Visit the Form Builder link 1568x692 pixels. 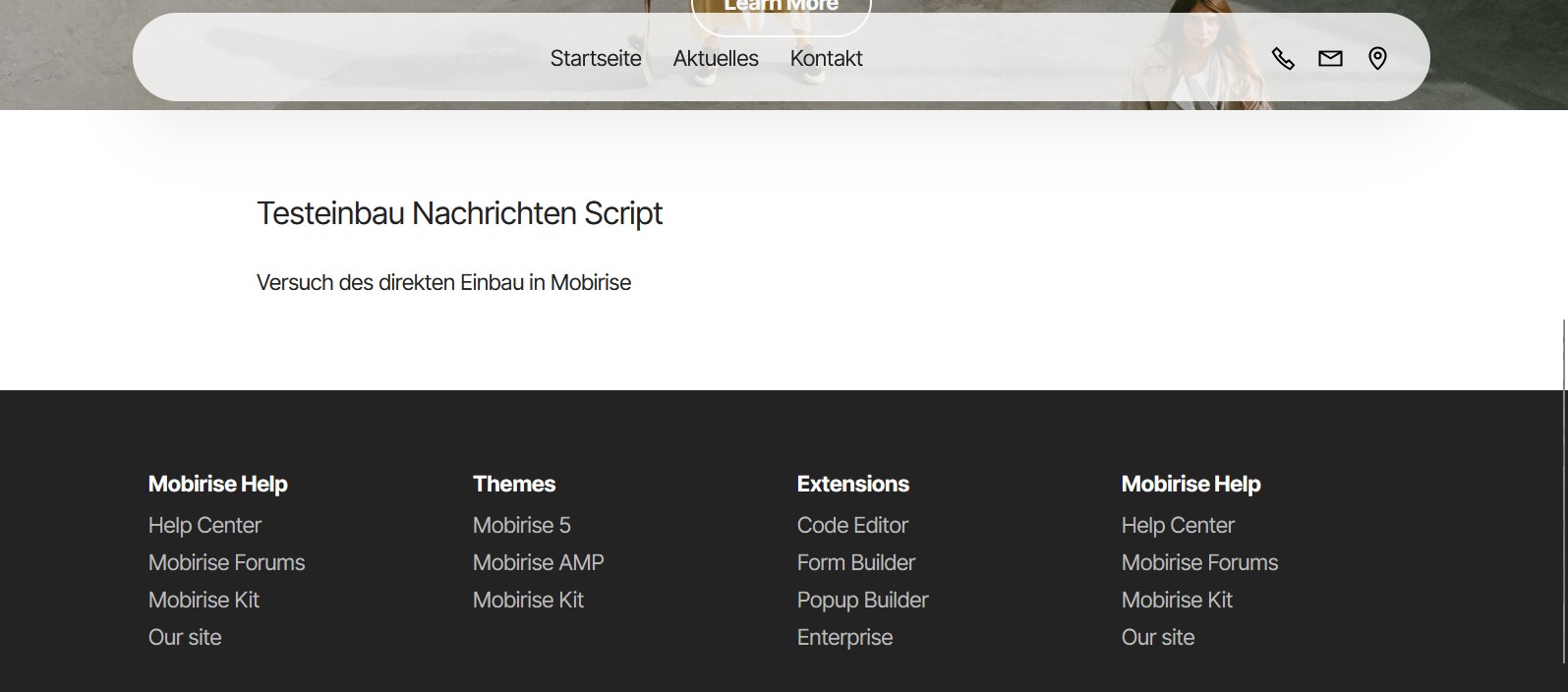point(855,563)
